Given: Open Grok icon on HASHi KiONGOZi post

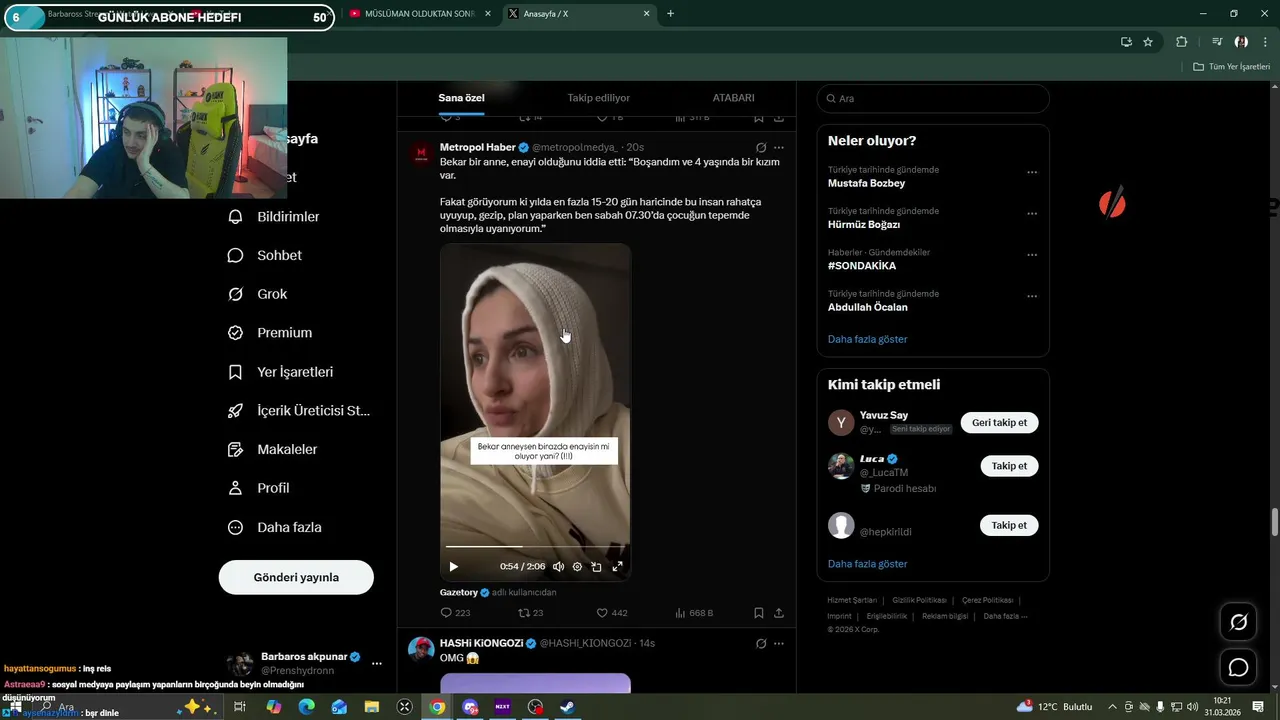Looking at the screenshot, I should click(x=761, y=643).
